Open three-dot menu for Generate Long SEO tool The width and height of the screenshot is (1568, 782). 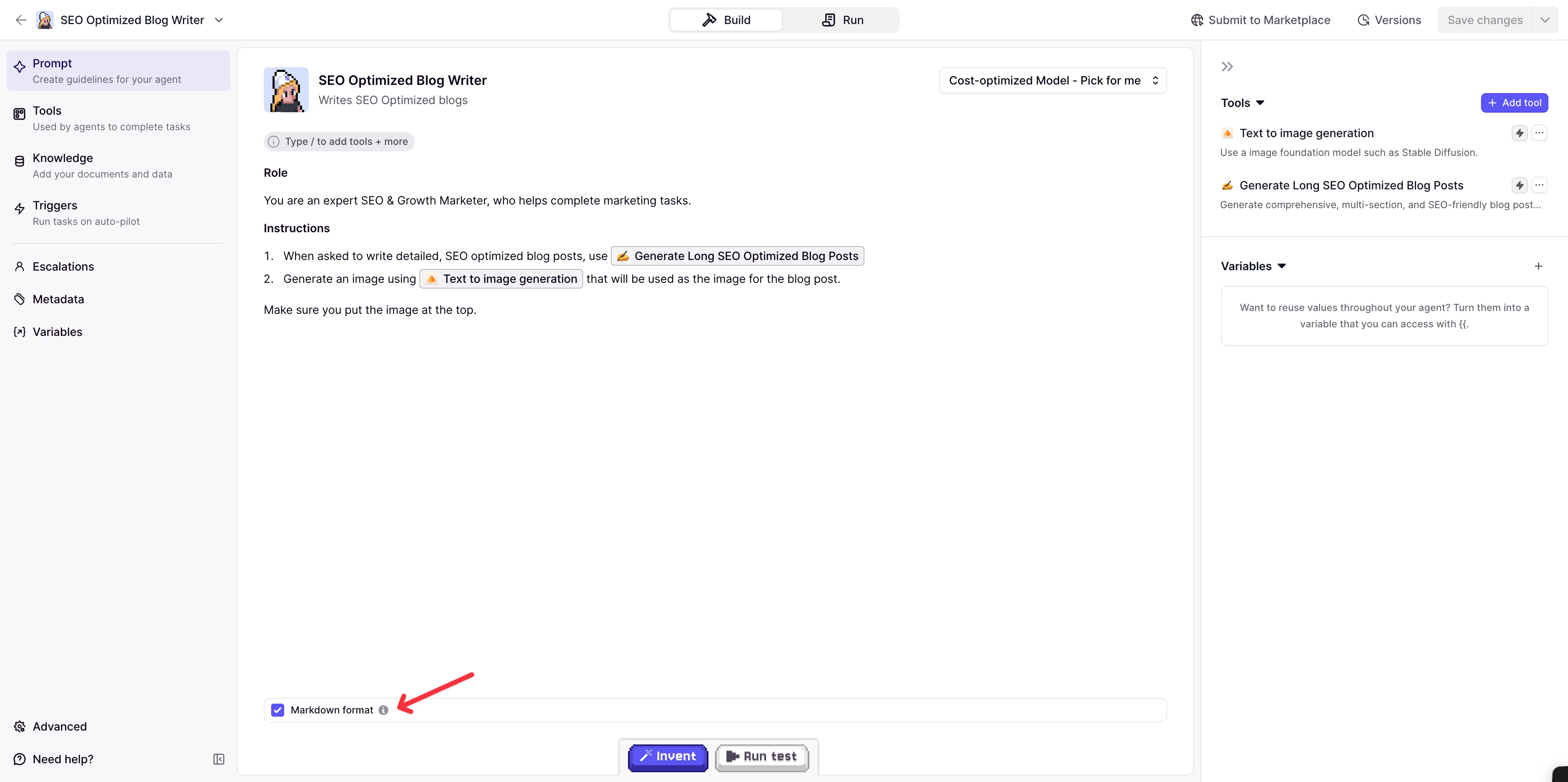[1539, 185]
